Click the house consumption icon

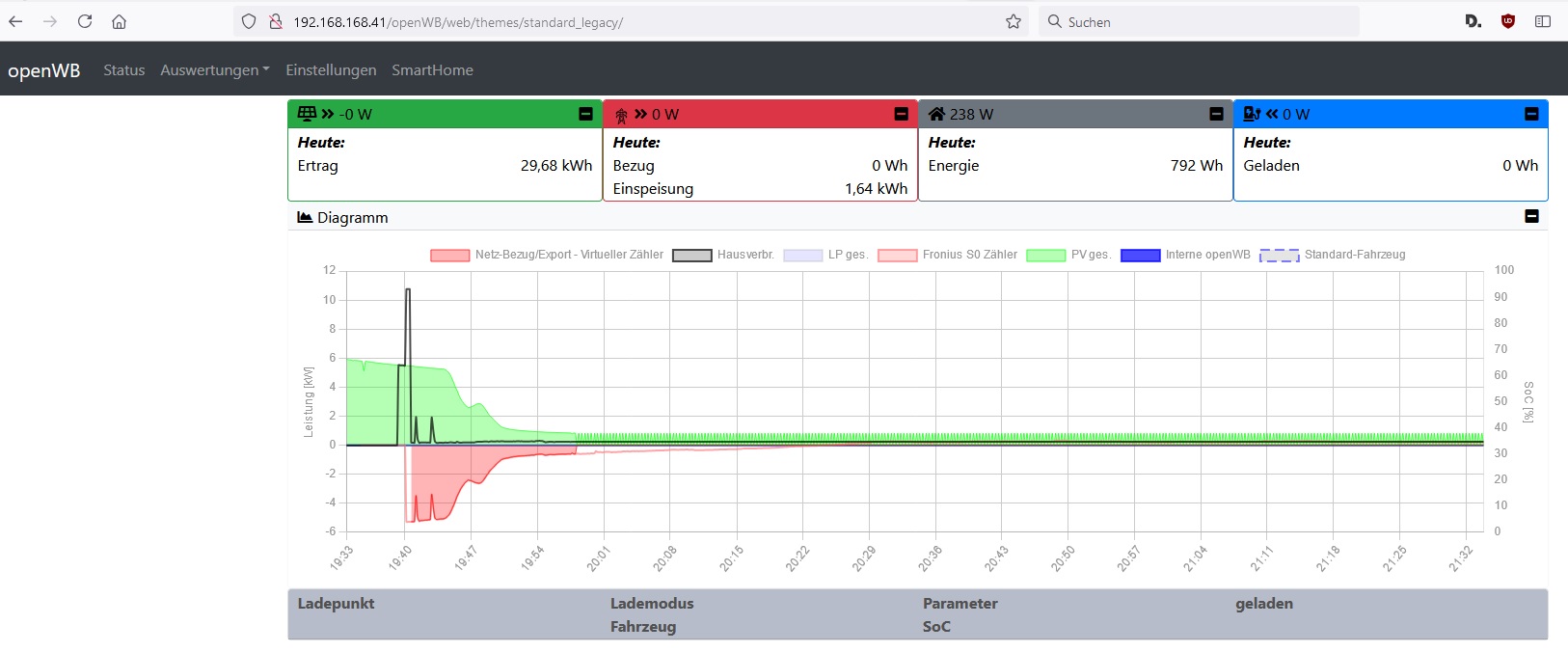tap(936, 114)
